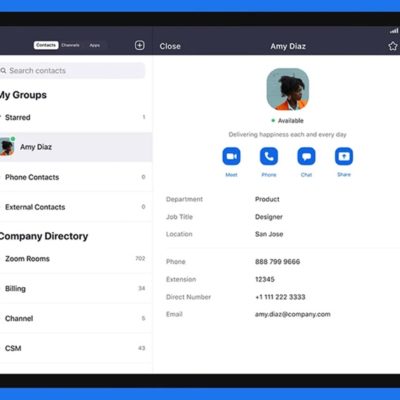Start a video meeting with Amy Diaz

click(x=231, y=156)
